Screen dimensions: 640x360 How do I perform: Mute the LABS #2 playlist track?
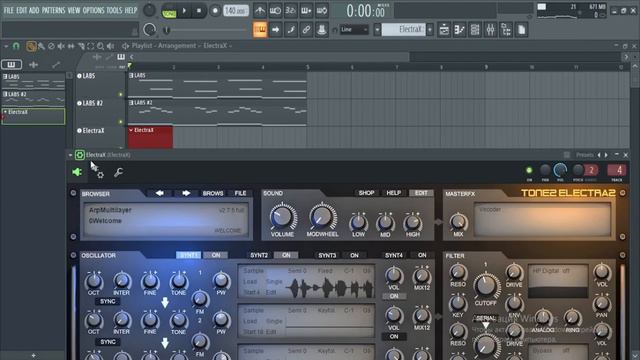[120, 122]
